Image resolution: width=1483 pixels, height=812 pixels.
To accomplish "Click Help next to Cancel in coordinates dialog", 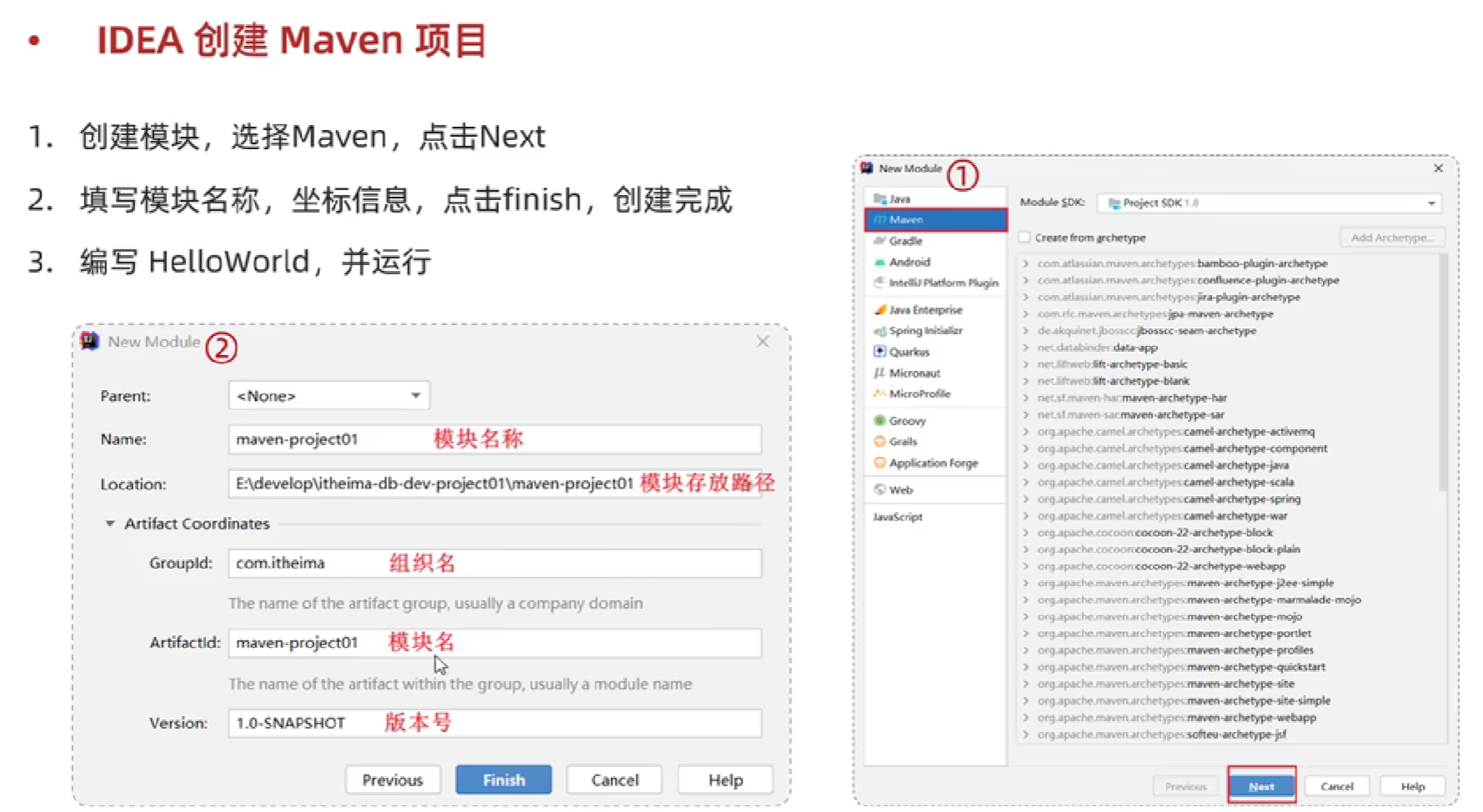I will [726, 779].
